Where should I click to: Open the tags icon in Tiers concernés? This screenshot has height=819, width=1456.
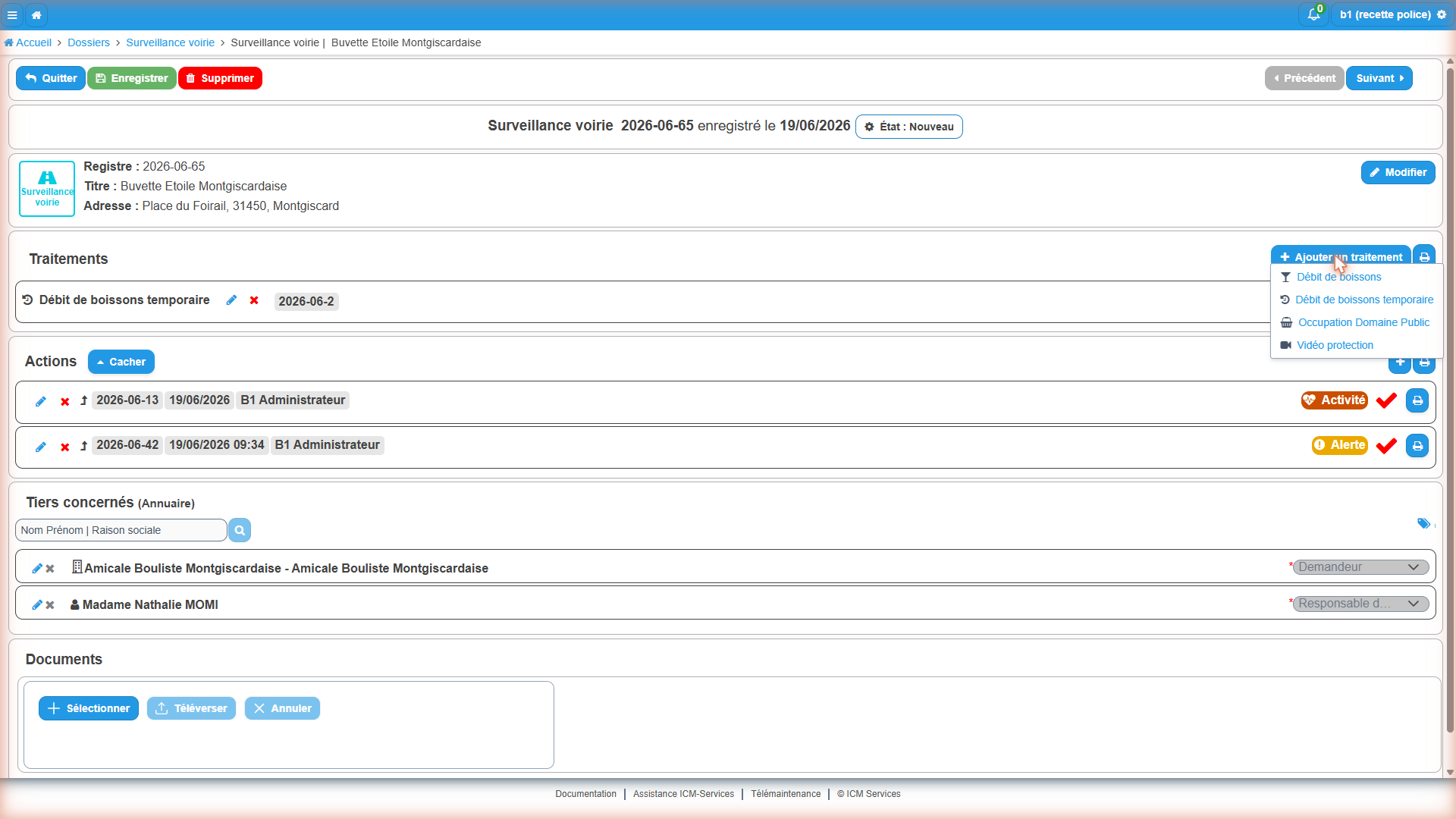pyautogui.click(x=1423, y=523)
